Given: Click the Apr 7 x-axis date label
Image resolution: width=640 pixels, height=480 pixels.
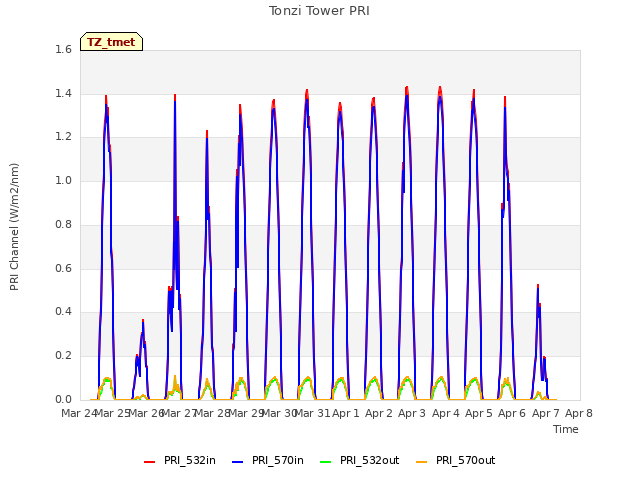Looking at the screenshot, I should point(546,413).
